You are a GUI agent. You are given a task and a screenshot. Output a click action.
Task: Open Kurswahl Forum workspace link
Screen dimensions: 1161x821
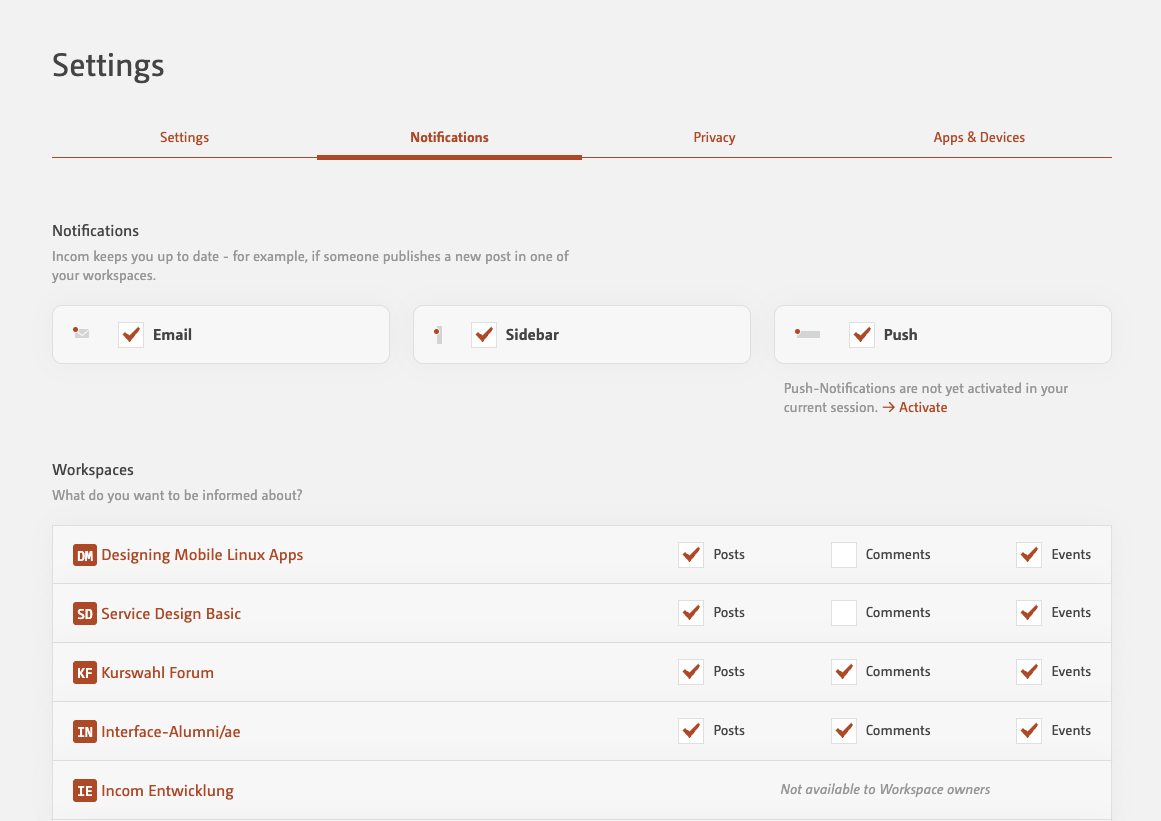click(x=158, y=673)
